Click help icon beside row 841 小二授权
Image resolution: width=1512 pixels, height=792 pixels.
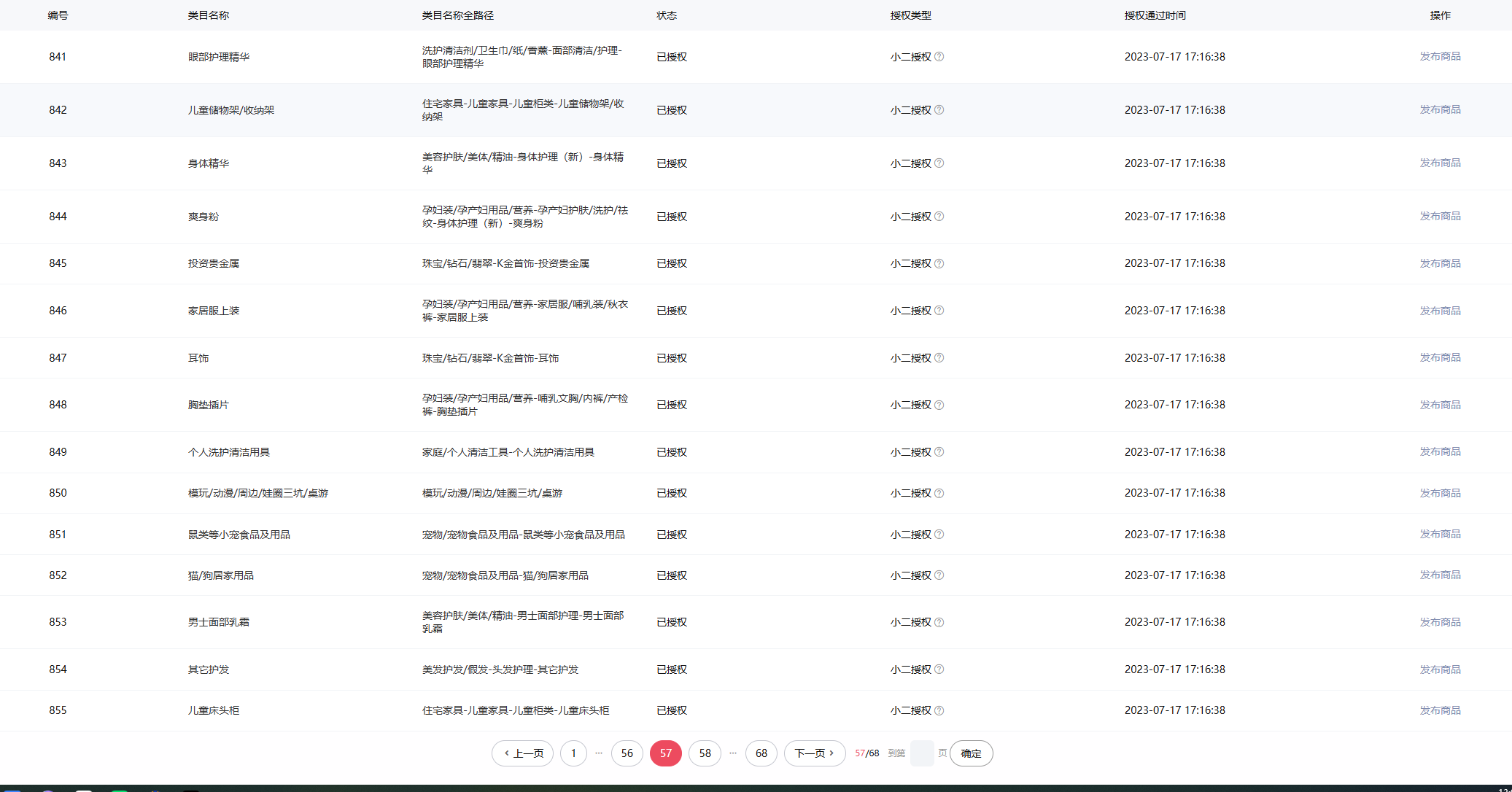click(x=939, y=57)
